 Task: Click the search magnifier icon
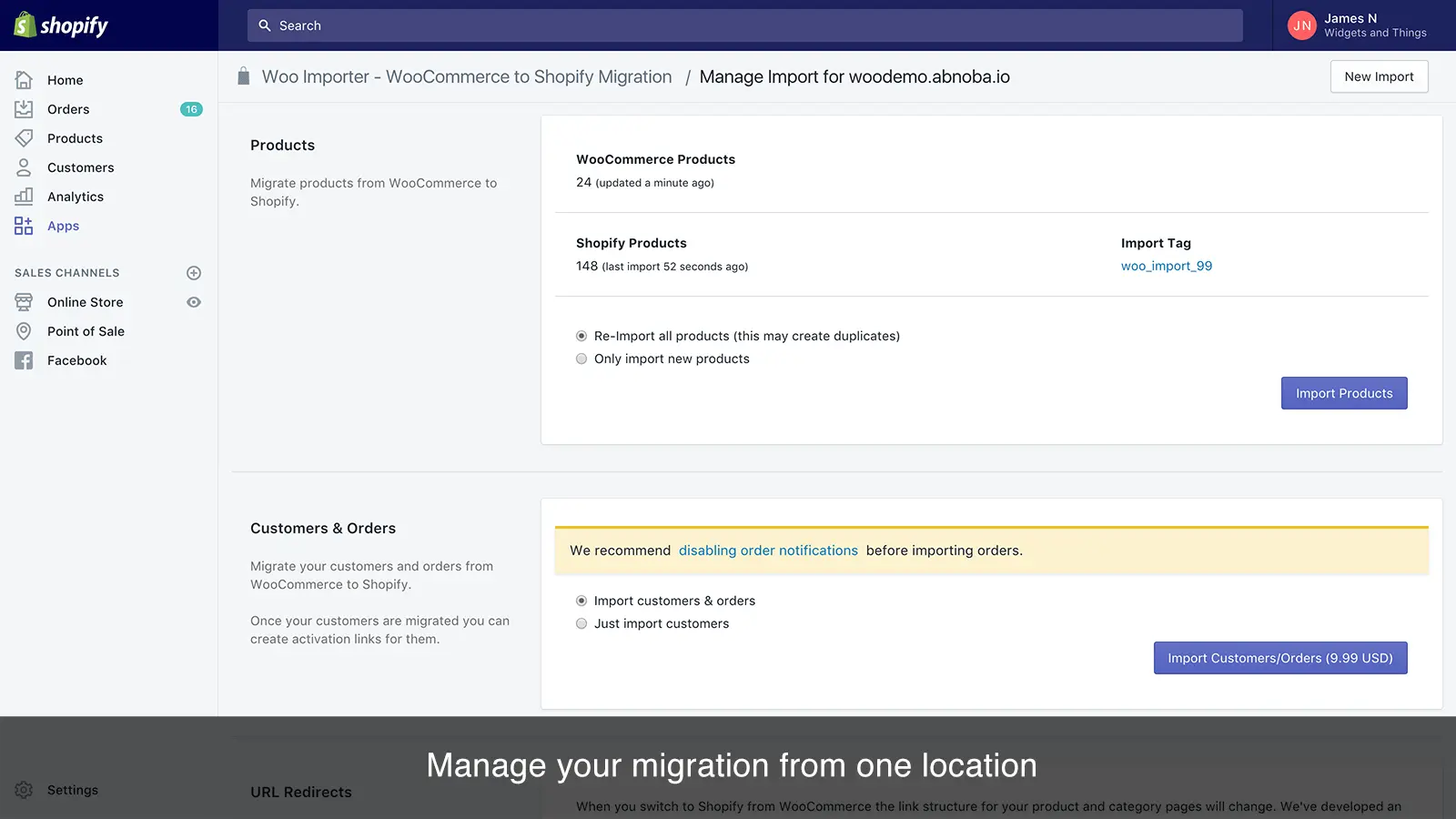tap(265, 25)
